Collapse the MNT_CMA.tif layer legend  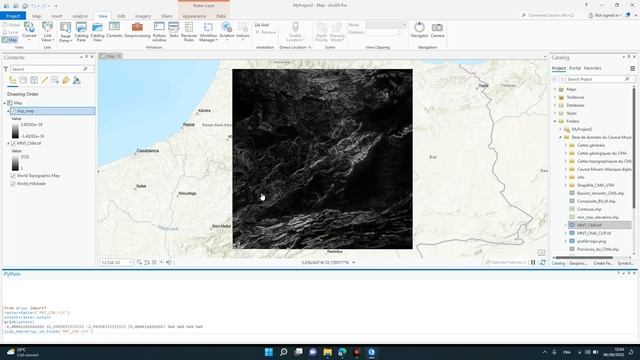tap(8, 143)
